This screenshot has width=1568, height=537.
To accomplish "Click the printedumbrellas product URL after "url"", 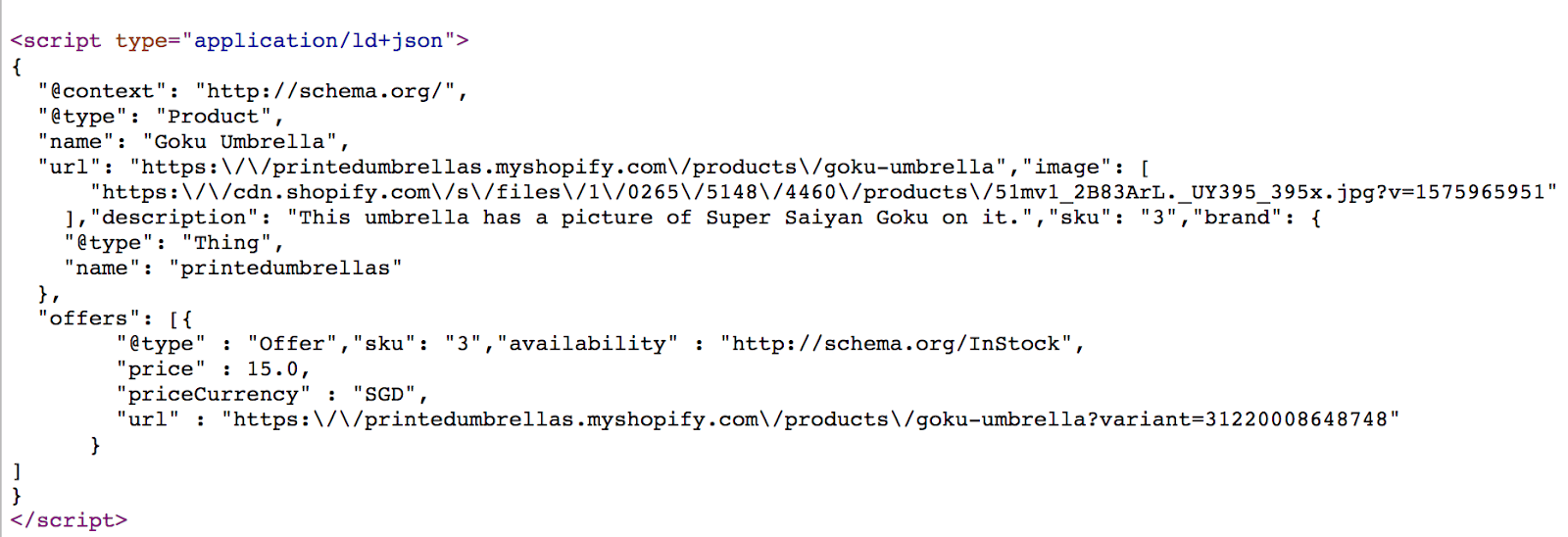I will [567, 168].
